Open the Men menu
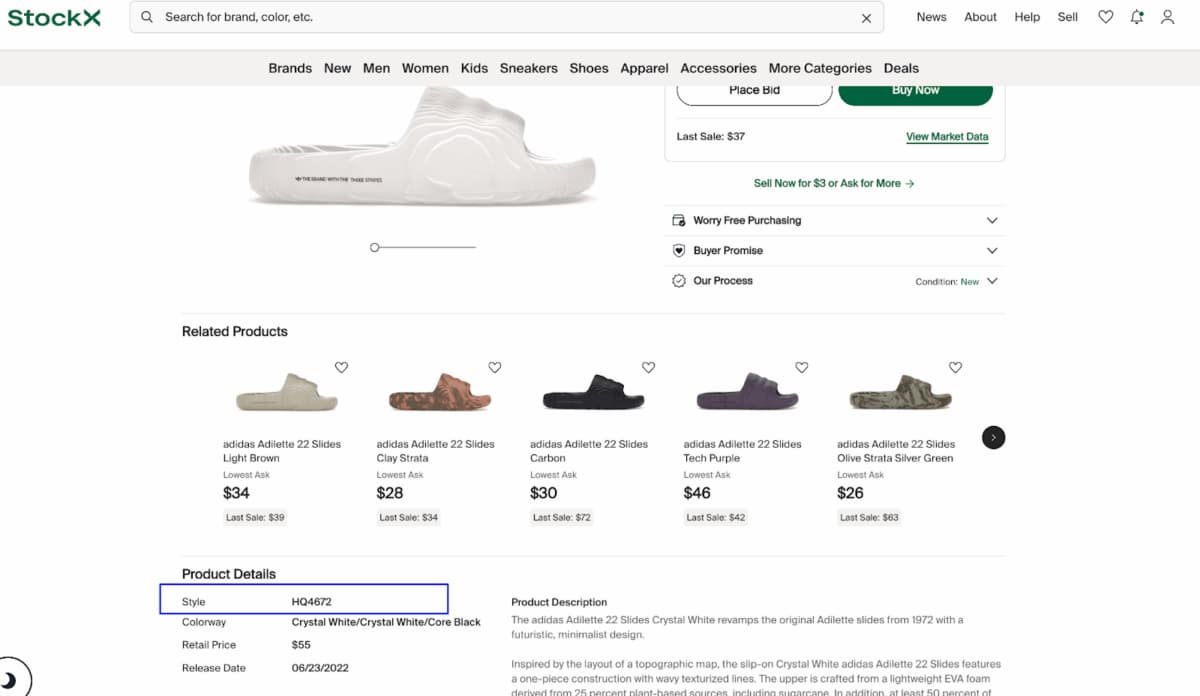The width and height of the screenshot is (1200, 696). 376,68
